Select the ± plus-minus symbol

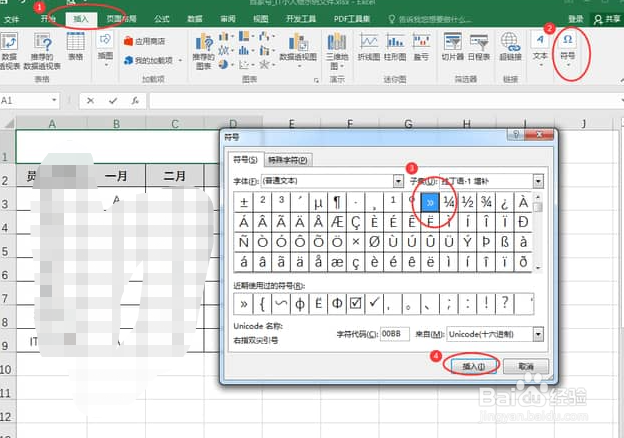(x=244, y=202)
